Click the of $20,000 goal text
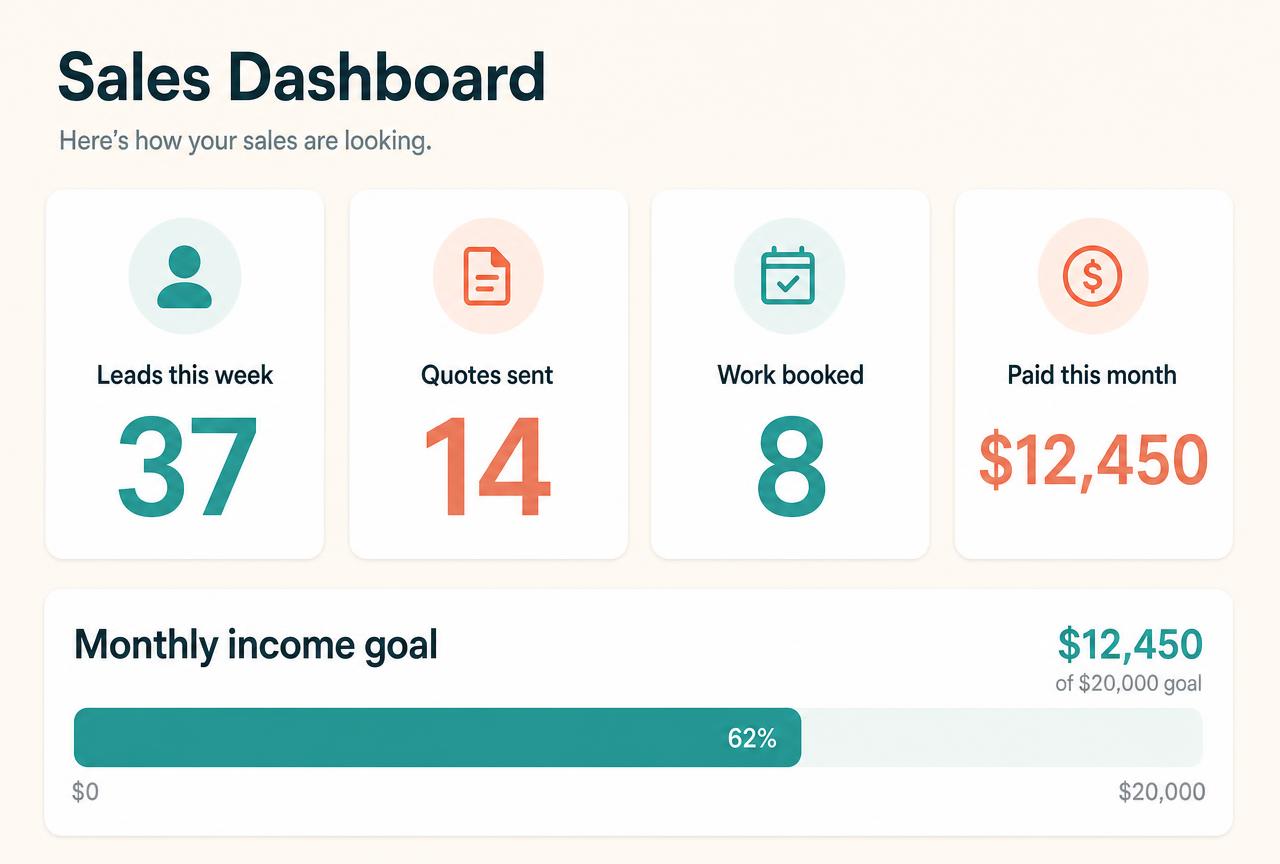 point(1128,684)
